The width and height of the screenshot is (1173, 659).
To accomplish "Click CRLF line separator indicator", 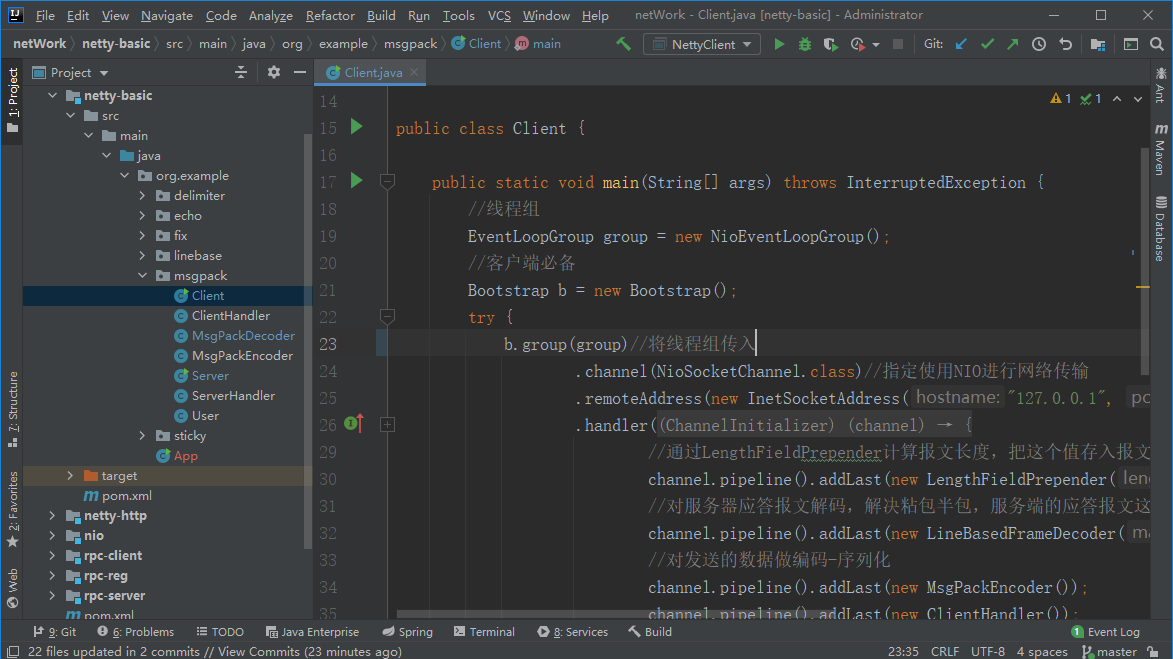I will point(944,652).
